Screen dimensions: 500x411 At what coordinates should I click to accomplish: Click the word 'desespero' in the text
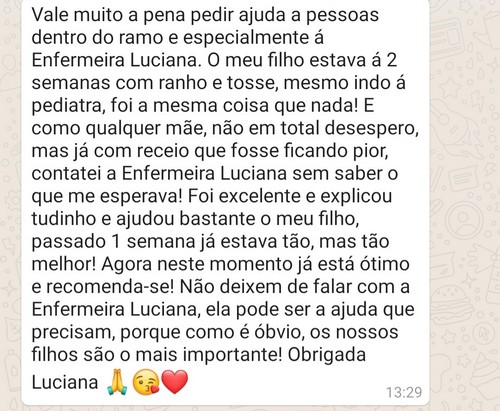pyautogui.click(x=371, y=129)
